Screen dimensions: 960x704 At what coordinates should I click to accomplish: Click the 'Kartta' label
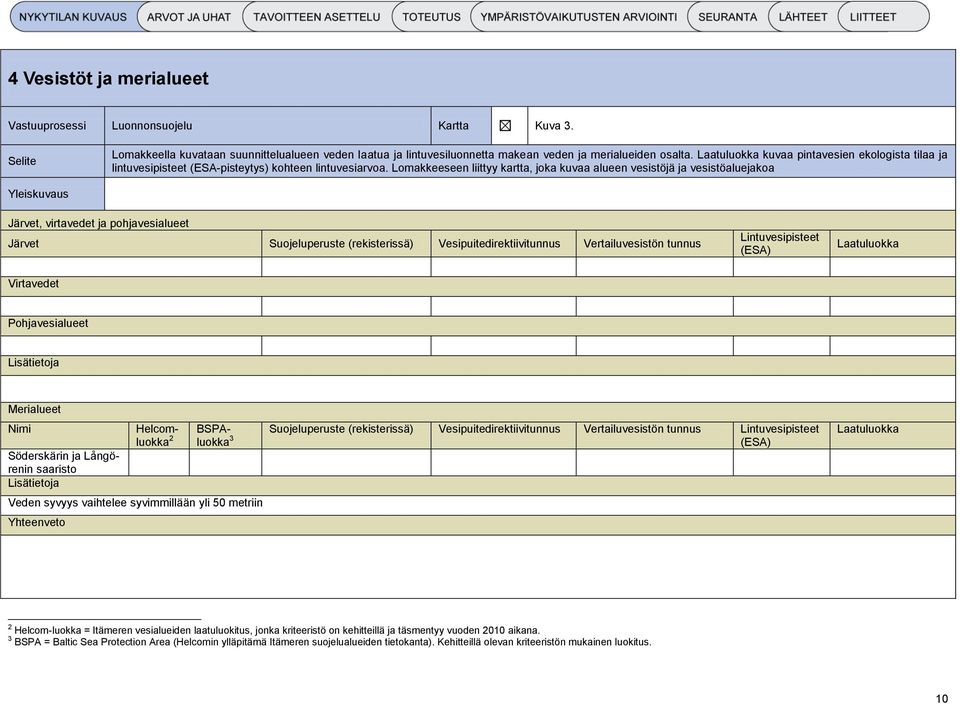(x=453, y=125)
